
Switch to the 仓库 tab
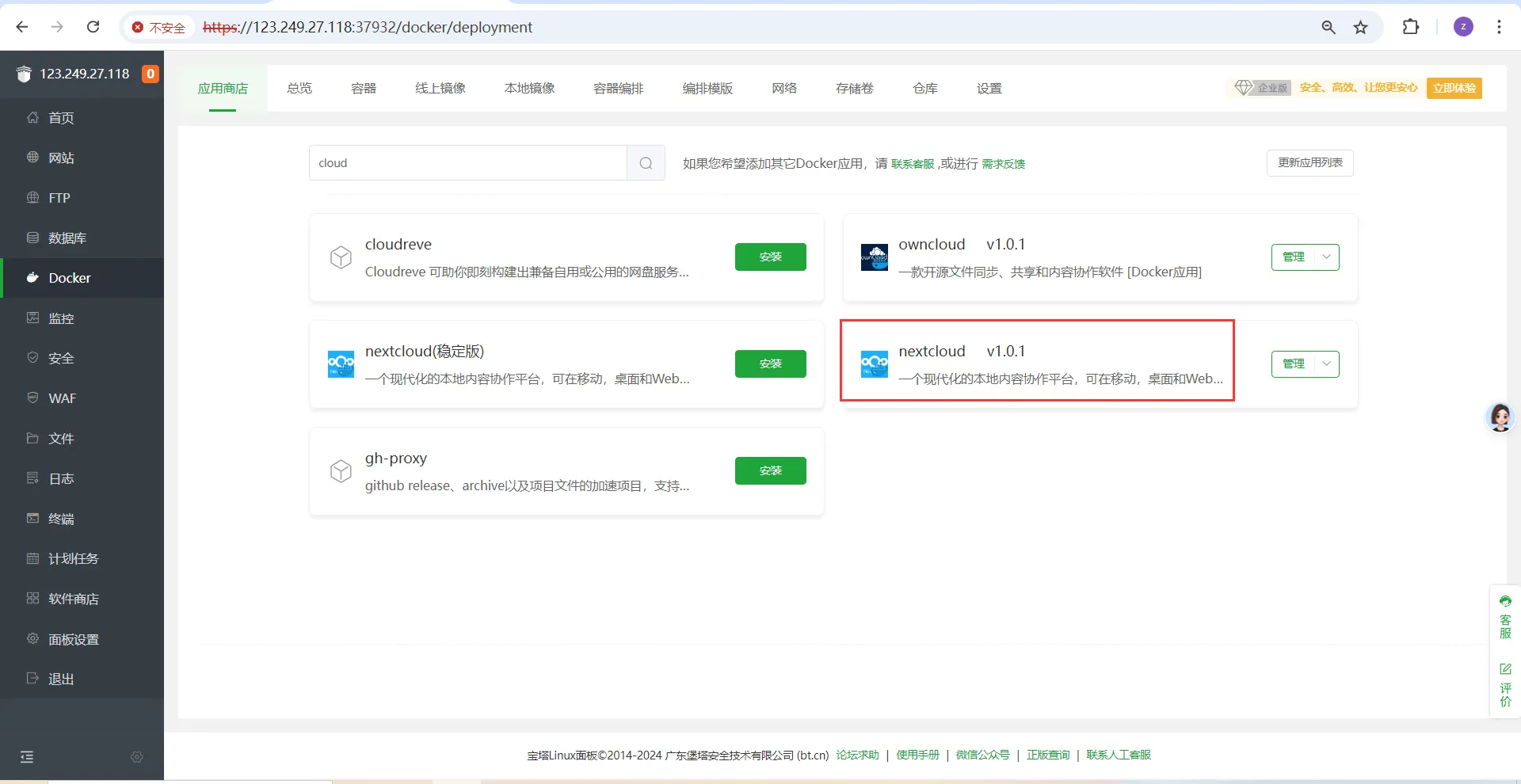(x=925, y=89)
